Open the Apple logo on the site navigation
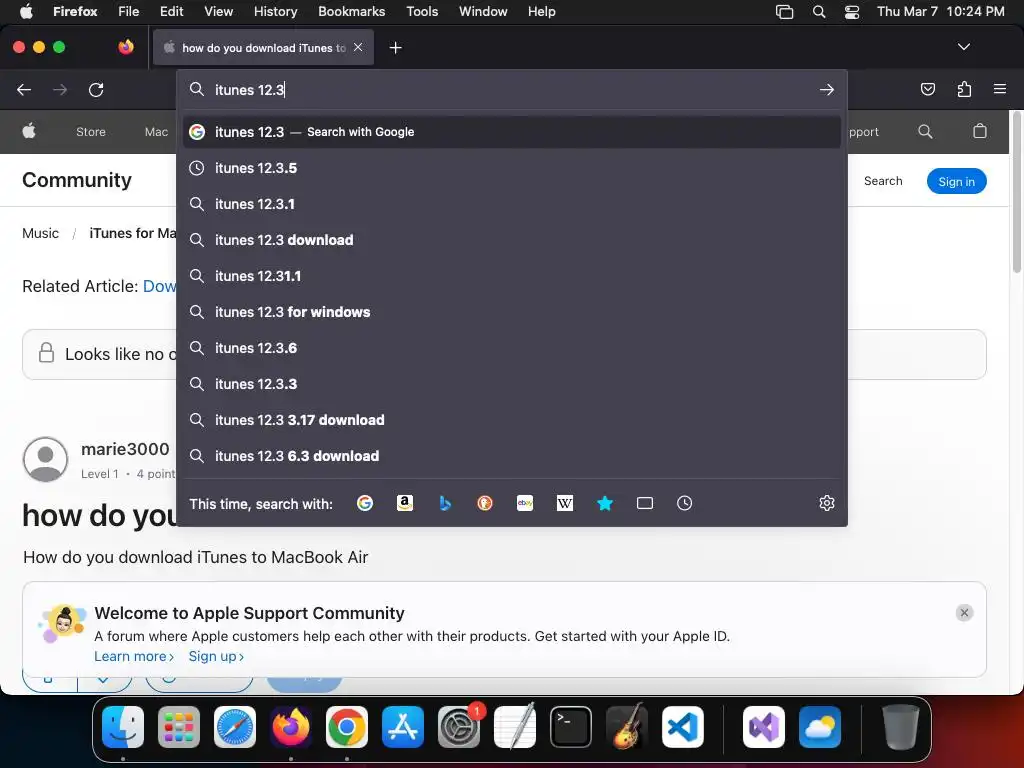This screenshot has height=768, width=1024. pyautogui.click(x=29, y=131)
